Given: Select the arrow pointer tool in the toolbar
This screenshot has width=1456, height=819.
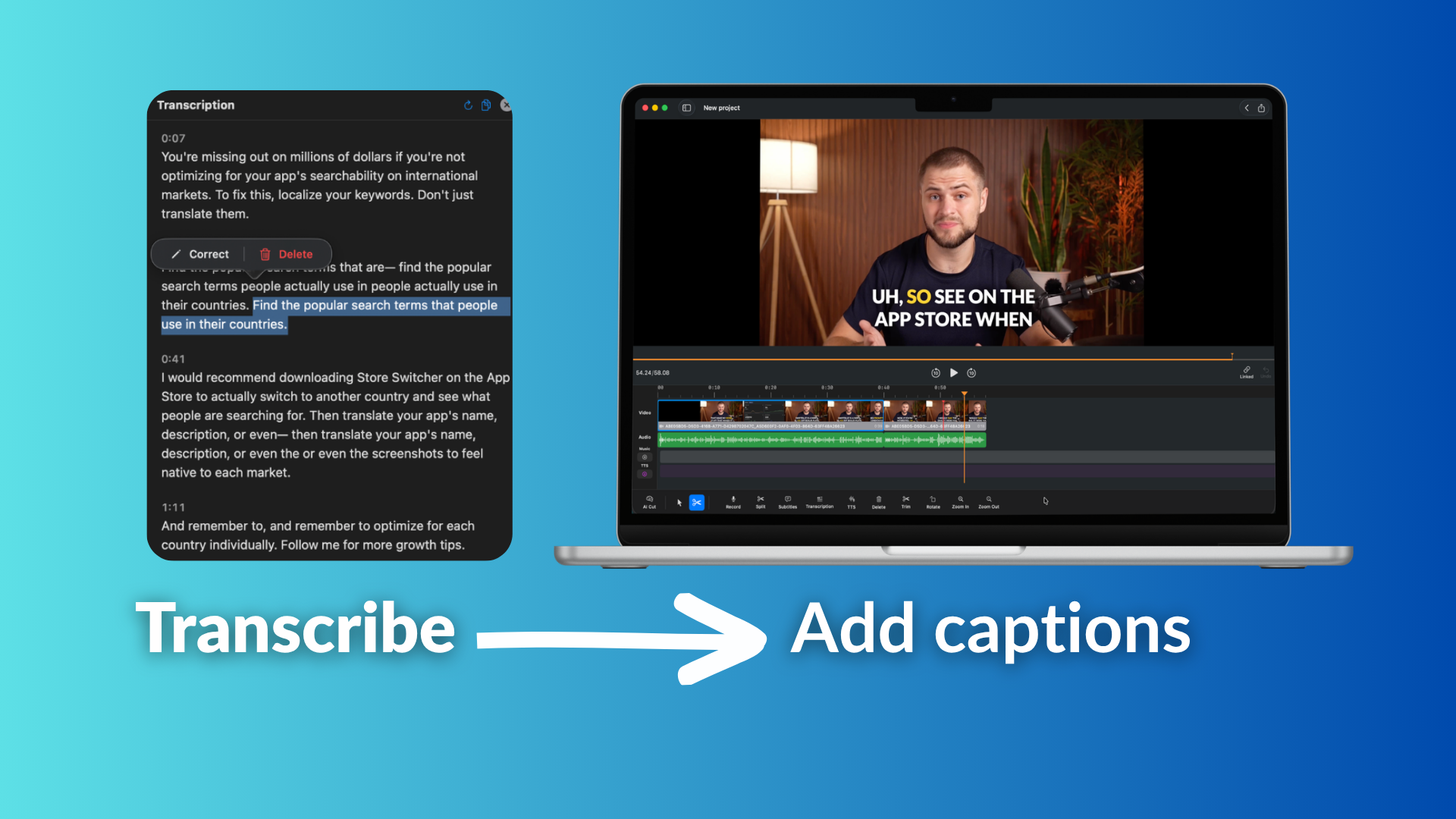Looking at the screenshot, I should pos(679,502).
